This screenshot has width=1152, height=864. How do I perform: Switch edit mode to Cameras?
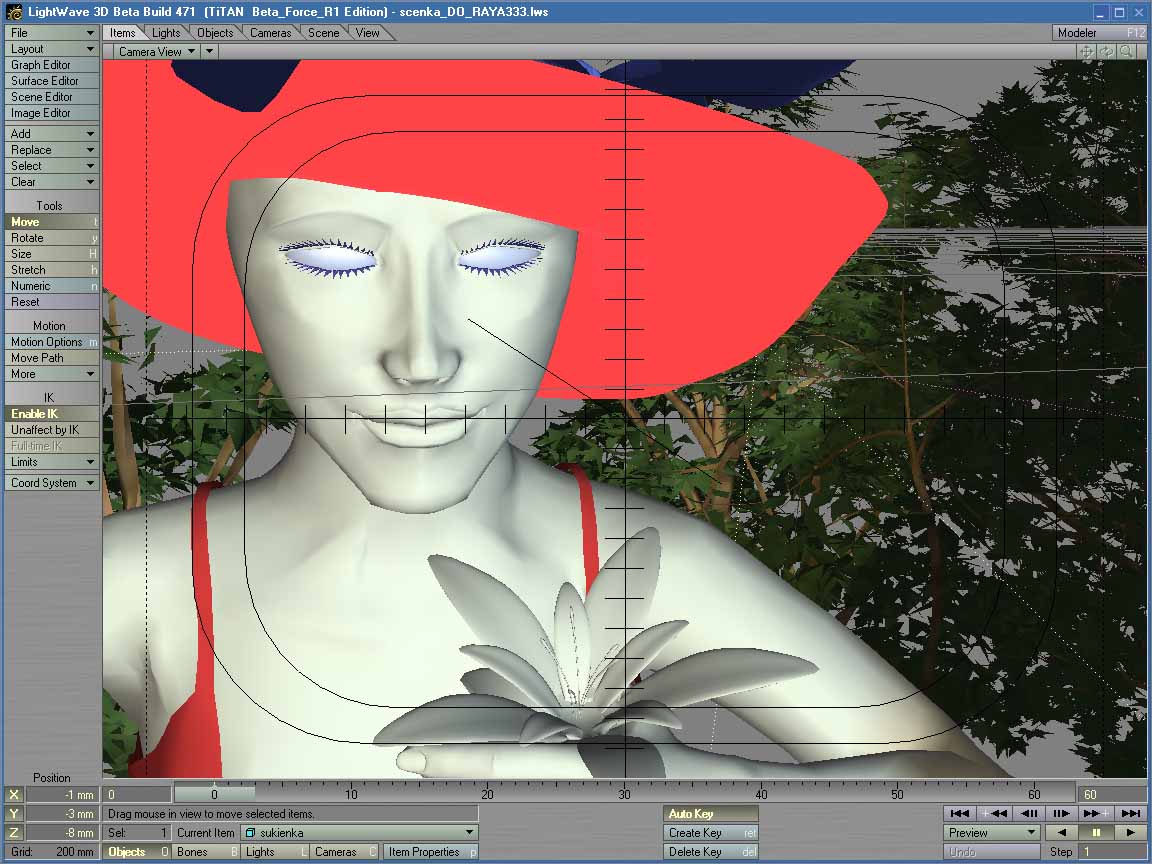343,852
